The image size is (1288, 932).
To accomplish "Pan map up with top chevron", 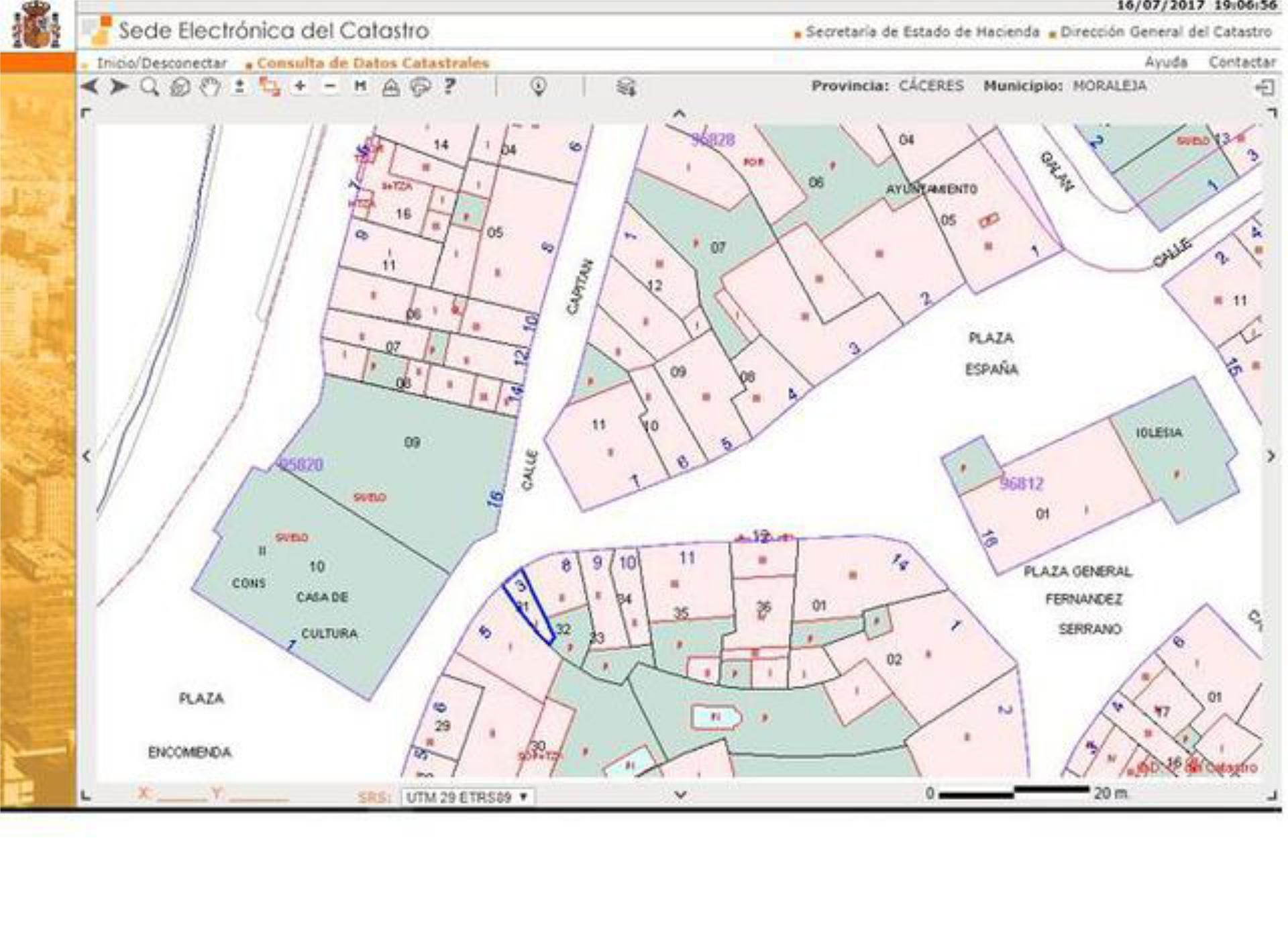I will (x=679, y=114).
